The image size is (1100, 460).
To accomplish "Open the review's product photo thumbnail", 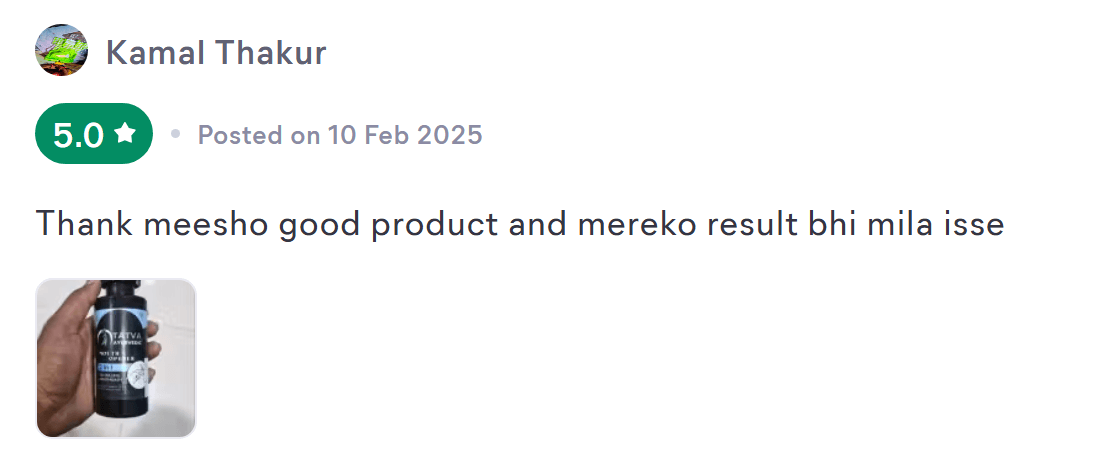I will [x=116, y=358].
